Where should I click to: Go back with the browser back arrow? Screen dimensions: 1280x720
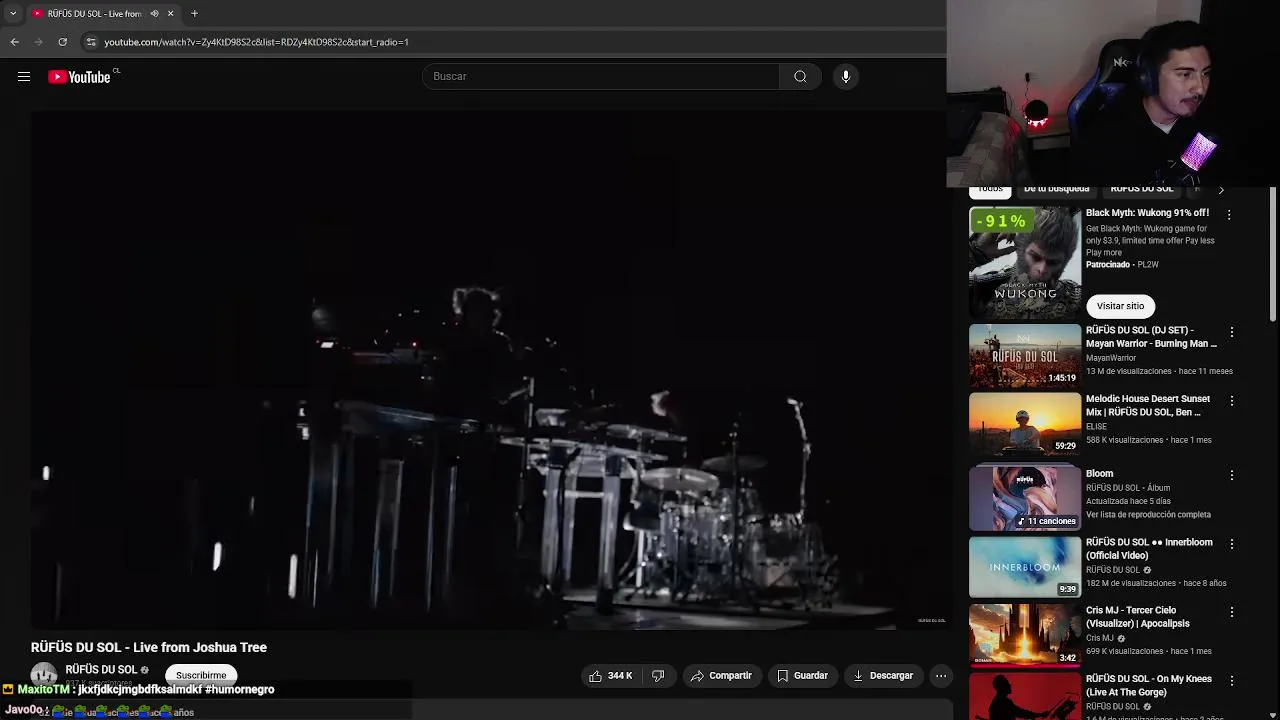tap(15, 42)
